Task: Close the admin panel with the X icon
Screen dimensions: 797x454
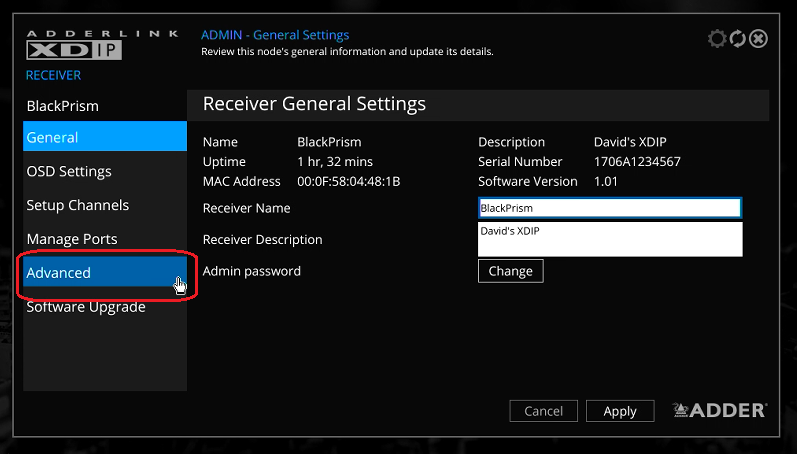Action: coord(758,39)
